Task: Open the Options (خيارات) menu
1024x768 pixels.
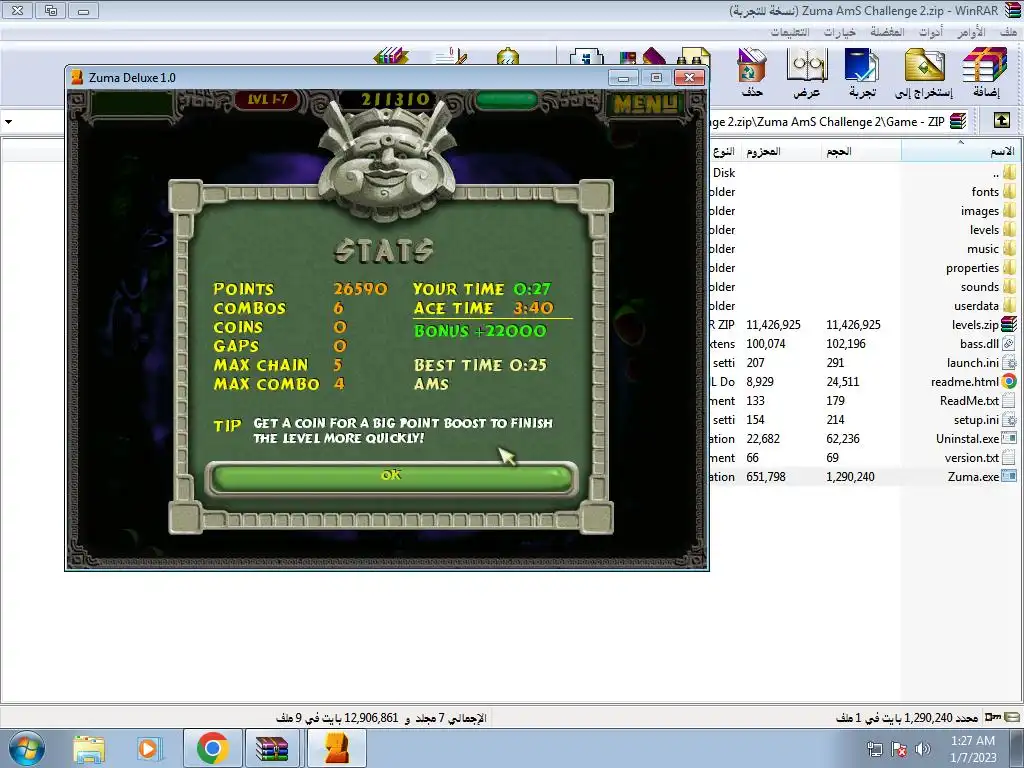Action: [x=839, y=32]
